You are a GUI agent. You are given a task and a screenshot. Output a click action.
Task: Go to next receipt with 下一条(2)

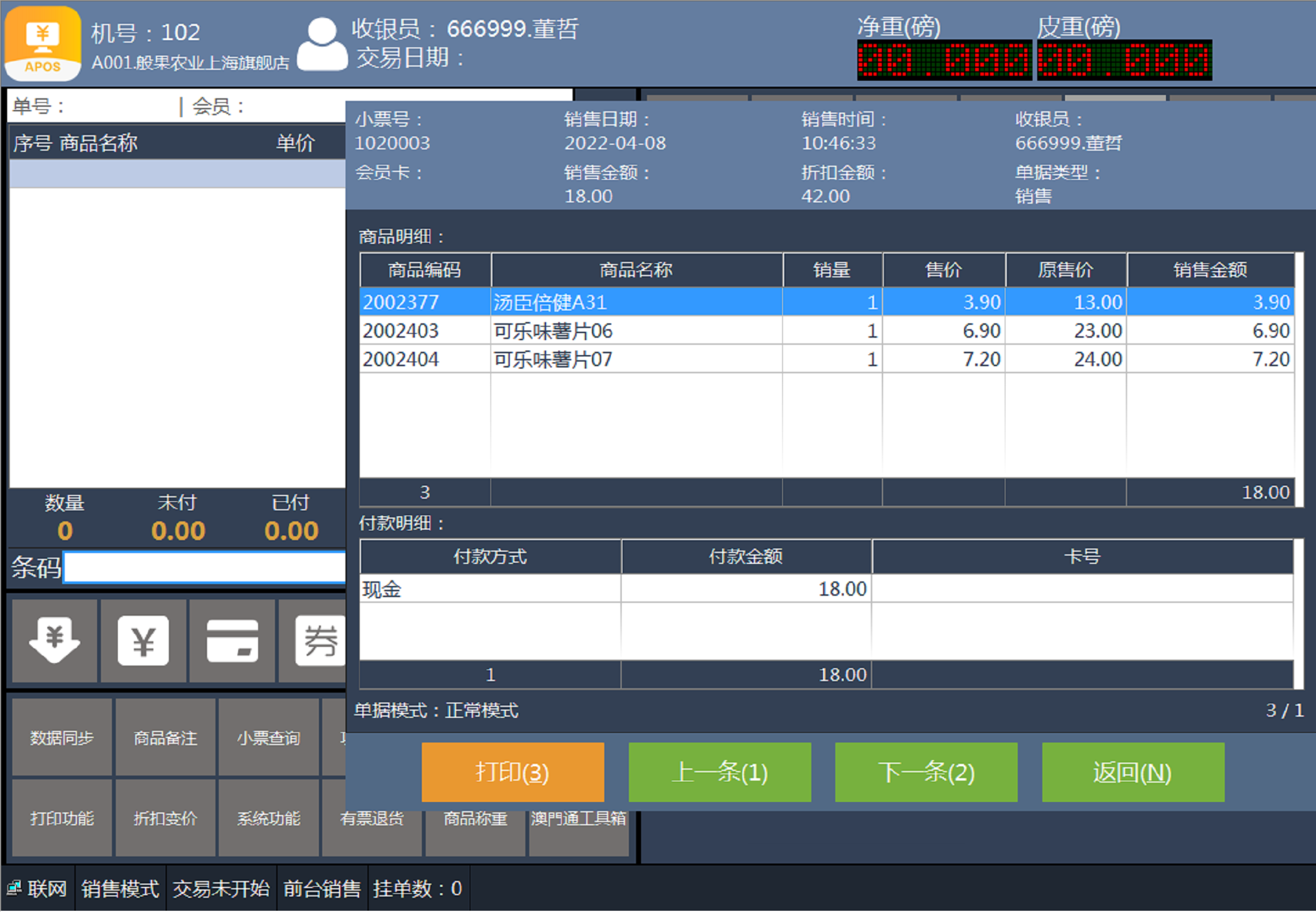point(926,772)
